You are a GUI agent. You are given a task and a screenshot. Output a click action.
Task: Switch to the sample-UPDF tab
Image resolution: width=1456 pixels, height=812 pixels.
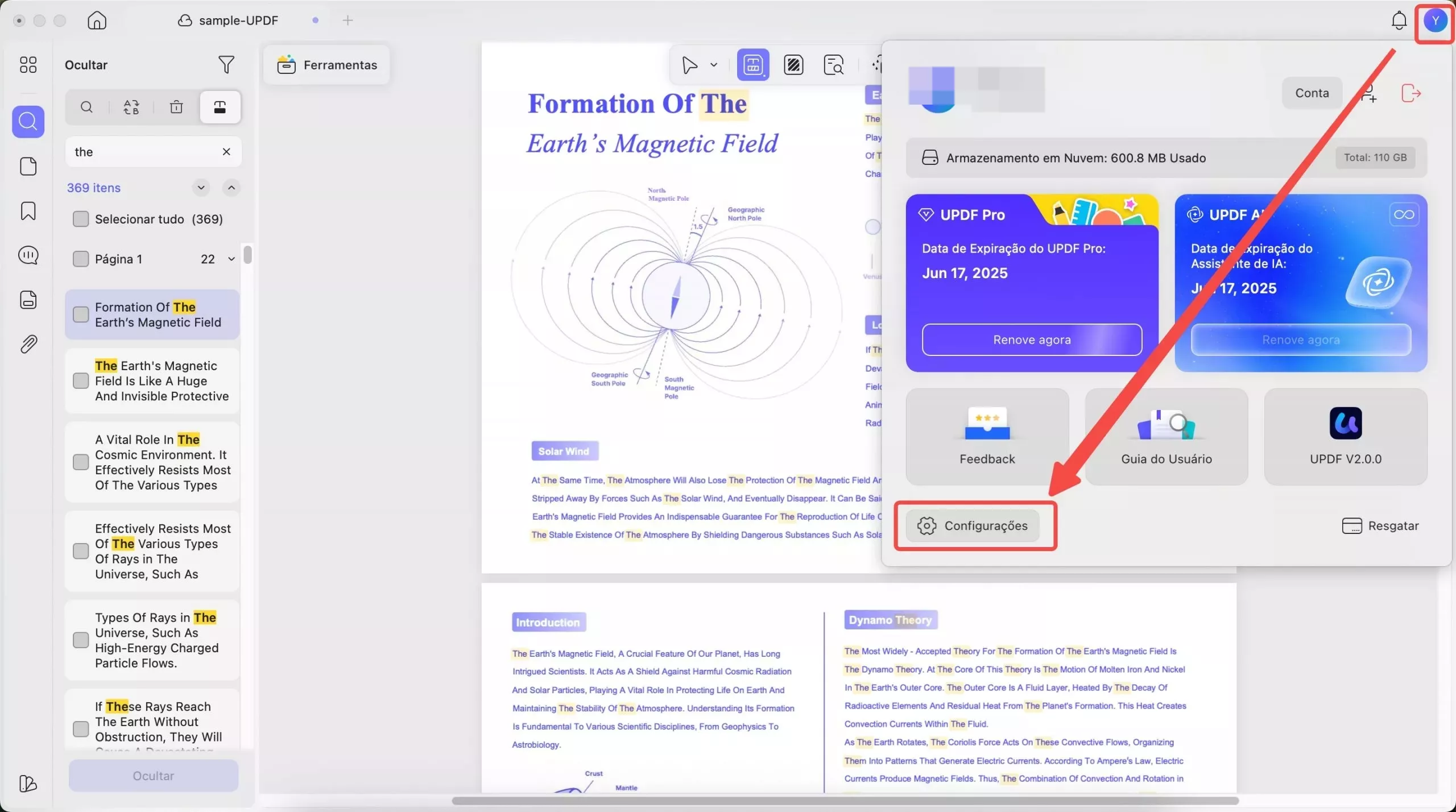click(x=229, y=20)
